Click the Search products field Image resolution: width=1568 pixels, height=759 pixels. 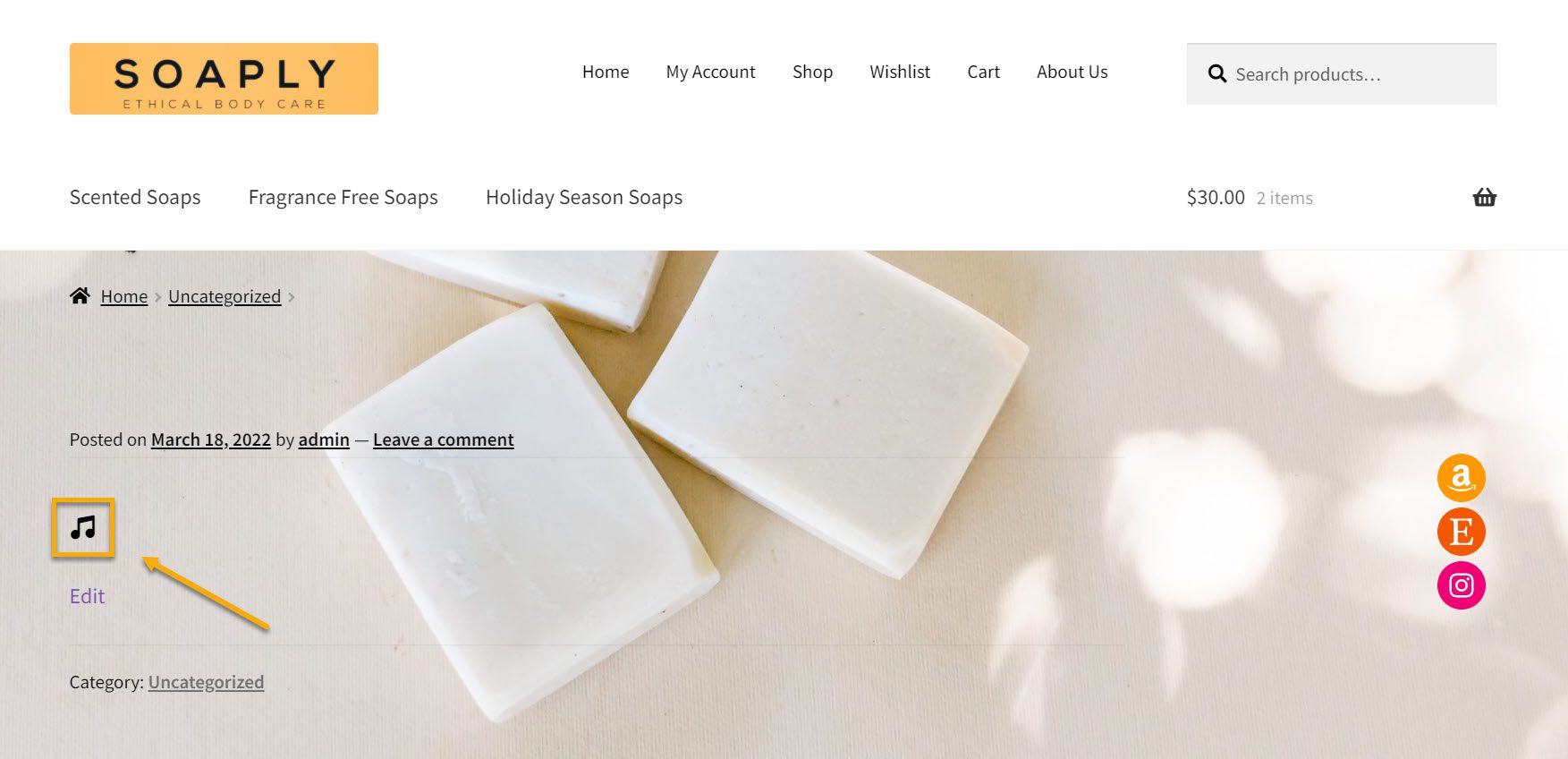coord(1341,74)
